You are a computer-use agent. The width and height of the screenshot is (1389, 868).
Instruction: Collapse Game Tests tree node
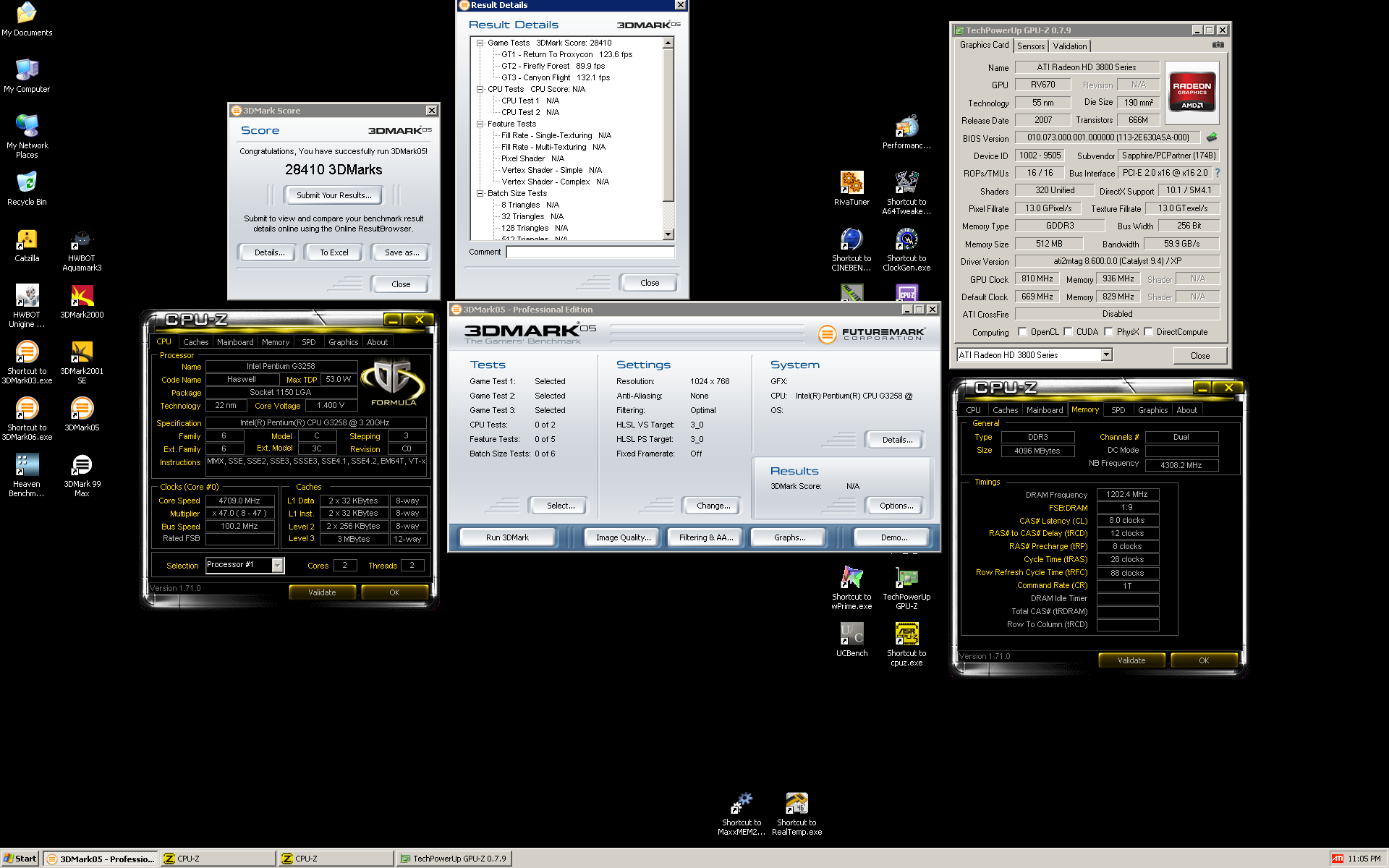click(480, 43)
